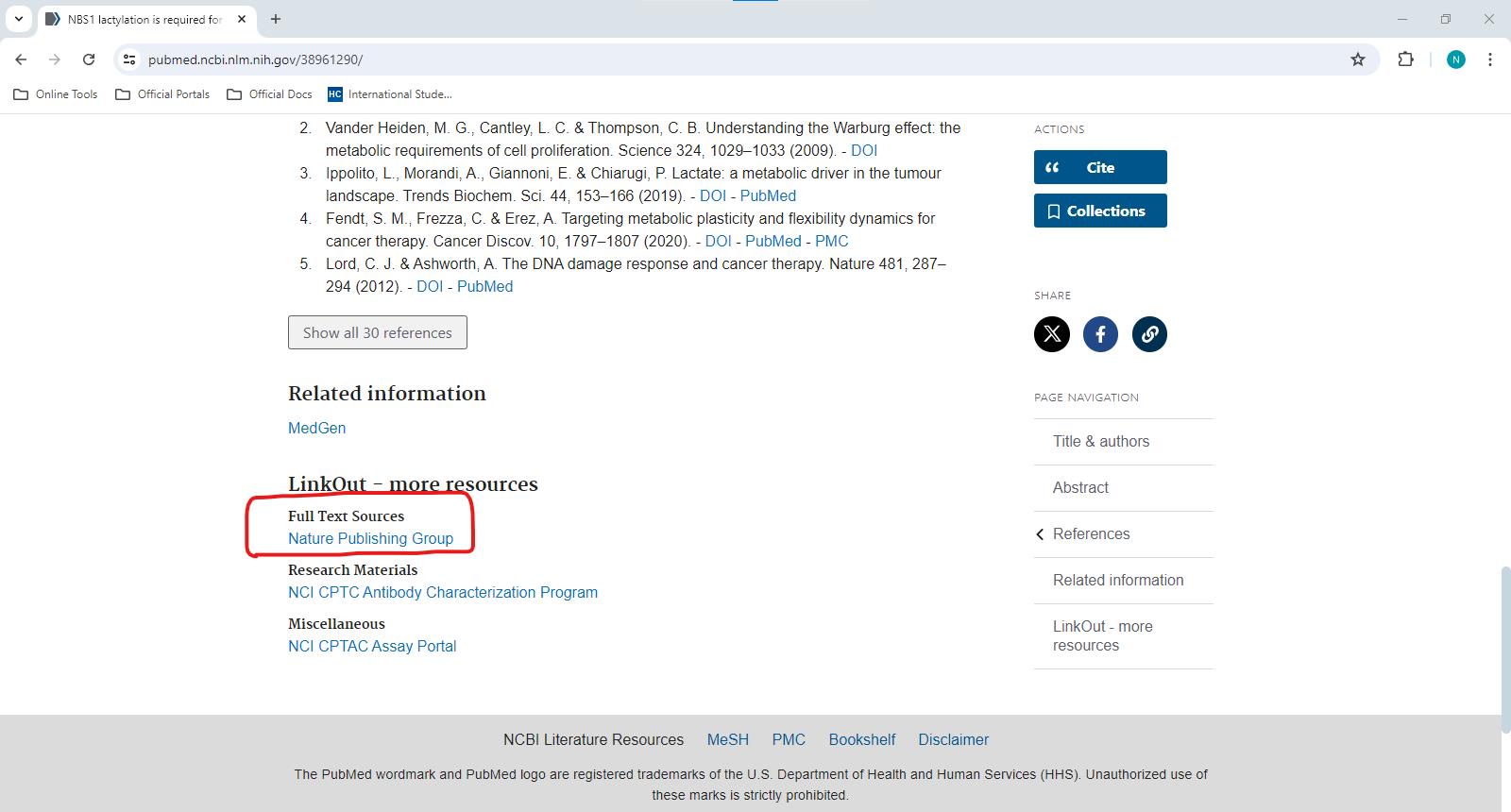Show all 30 references
This screenshot has width=1511, height=812.
pos(378,332)
